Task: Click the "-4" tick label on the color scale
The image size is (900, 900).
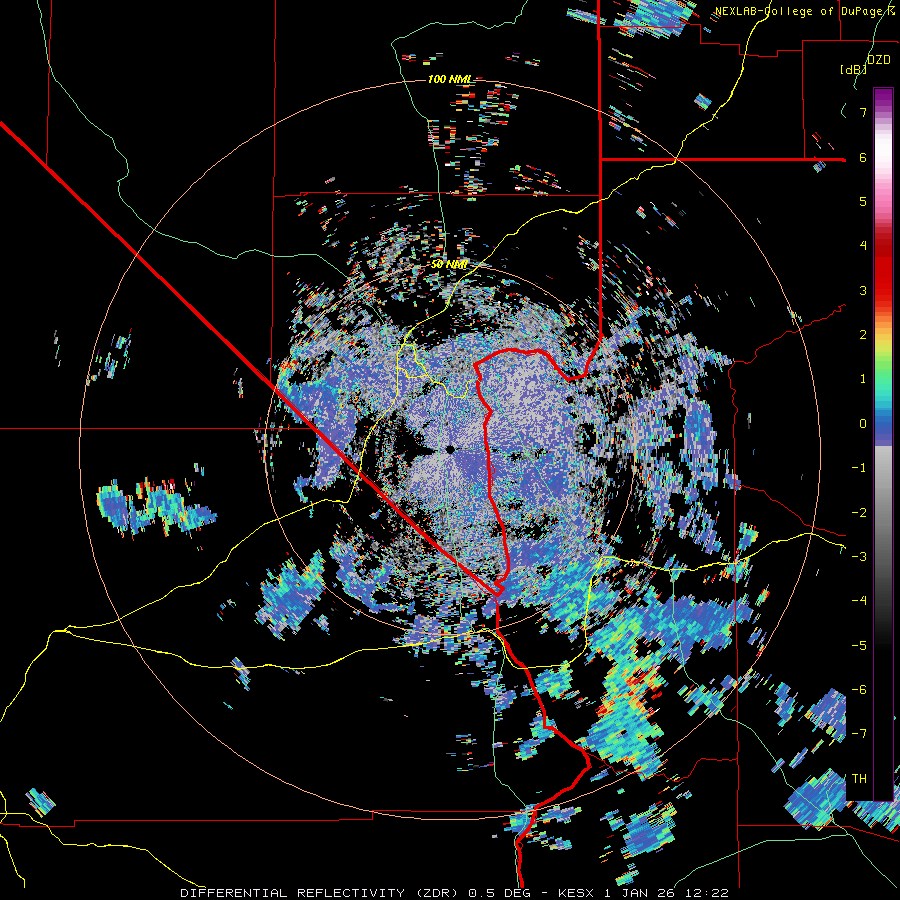Action: coord(859,601)
